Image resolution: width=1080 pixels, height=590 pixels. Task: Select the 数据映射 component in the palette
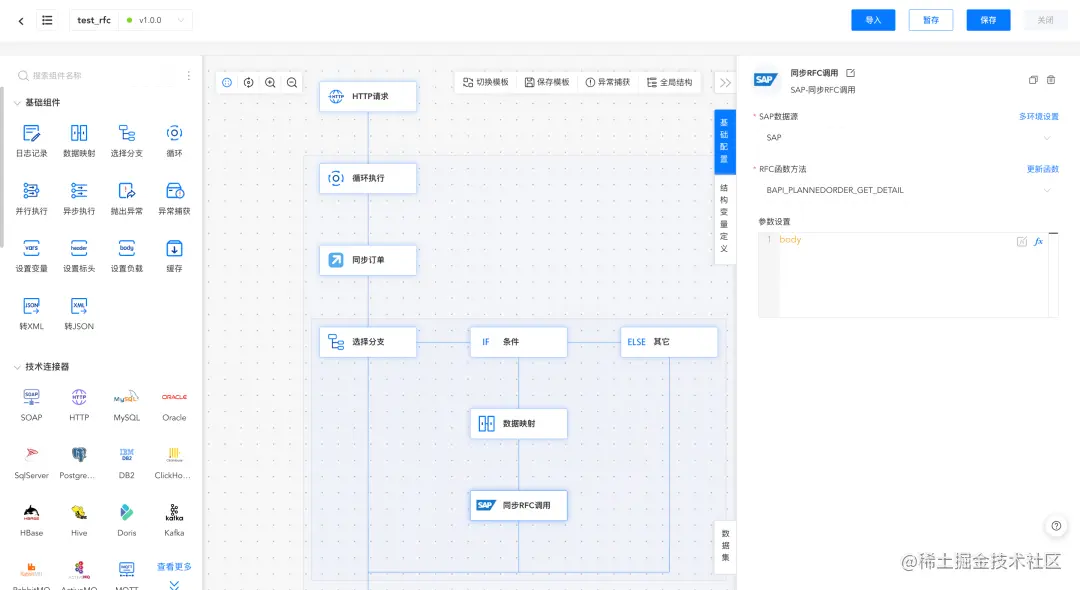[79, 140]
